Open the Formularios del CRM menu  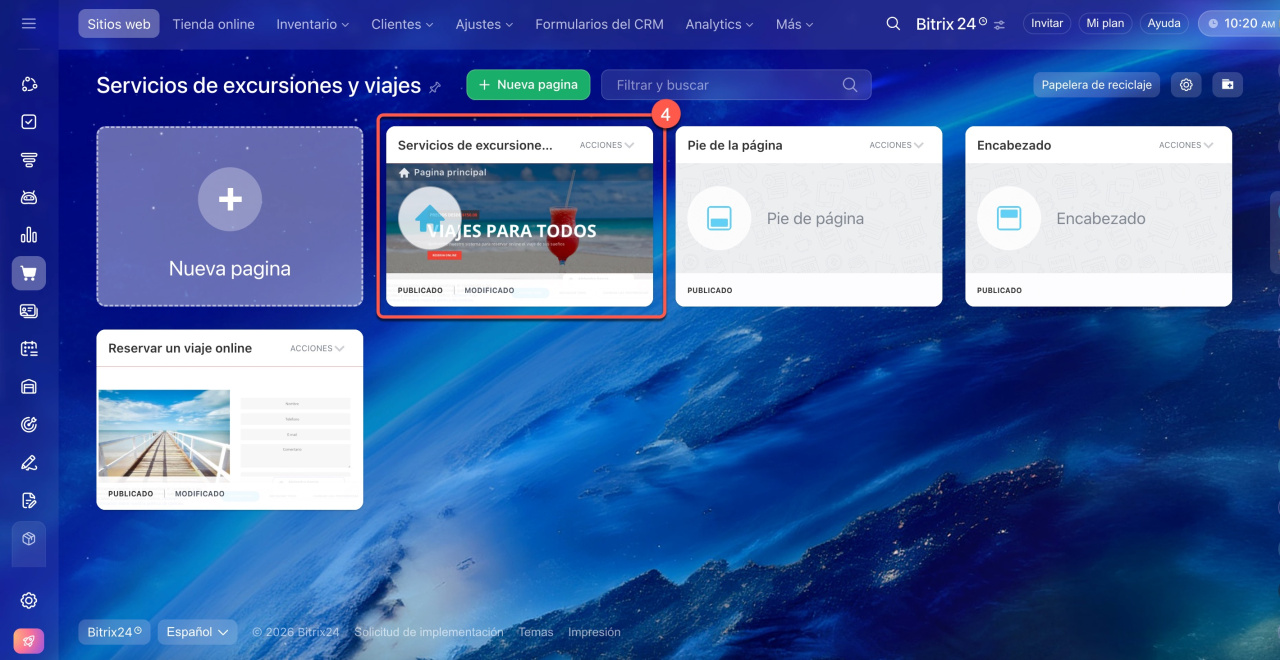[x=599, y=24]
